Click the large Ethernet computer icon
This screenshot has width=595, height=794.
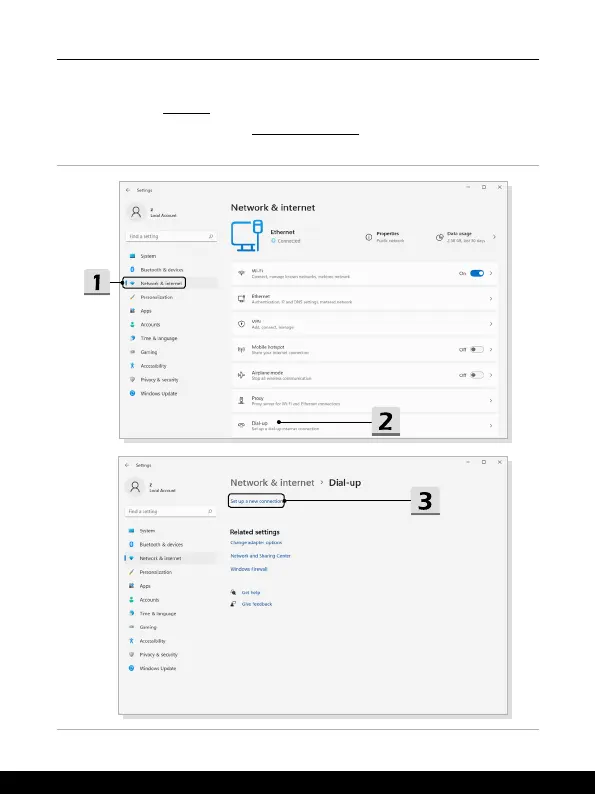pyautogui.click(x=247, y=235)
